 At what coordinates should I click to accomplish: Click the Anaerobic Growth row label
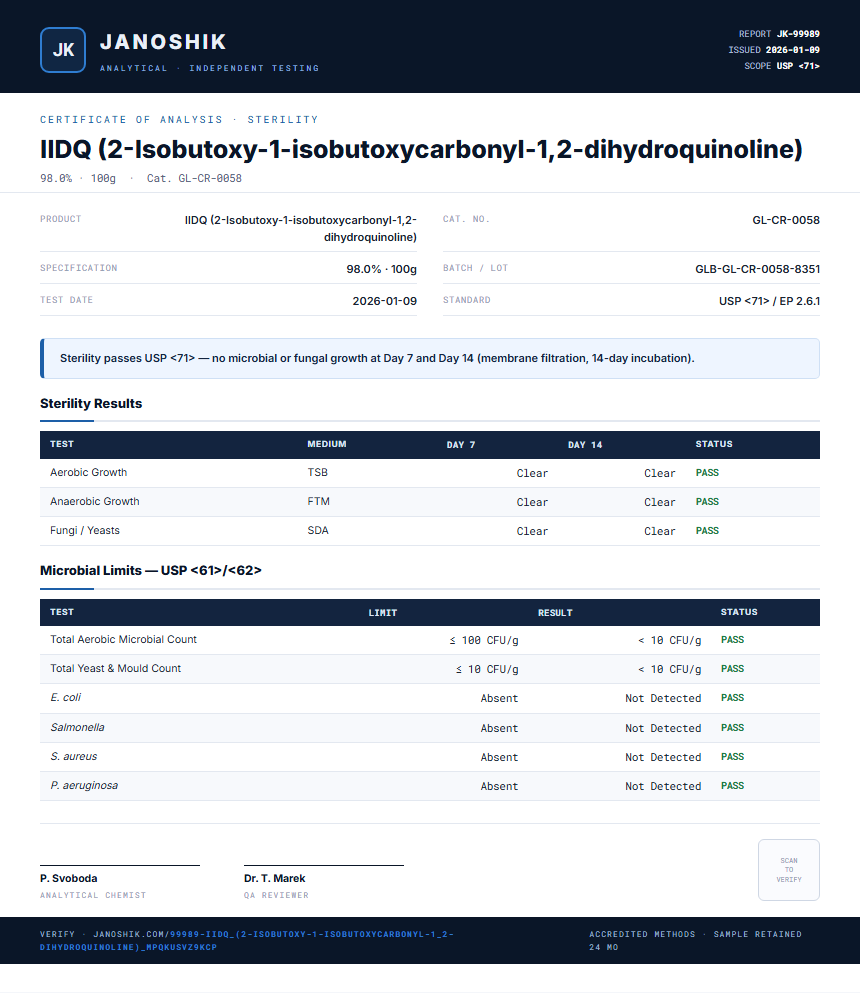point(95,502)
